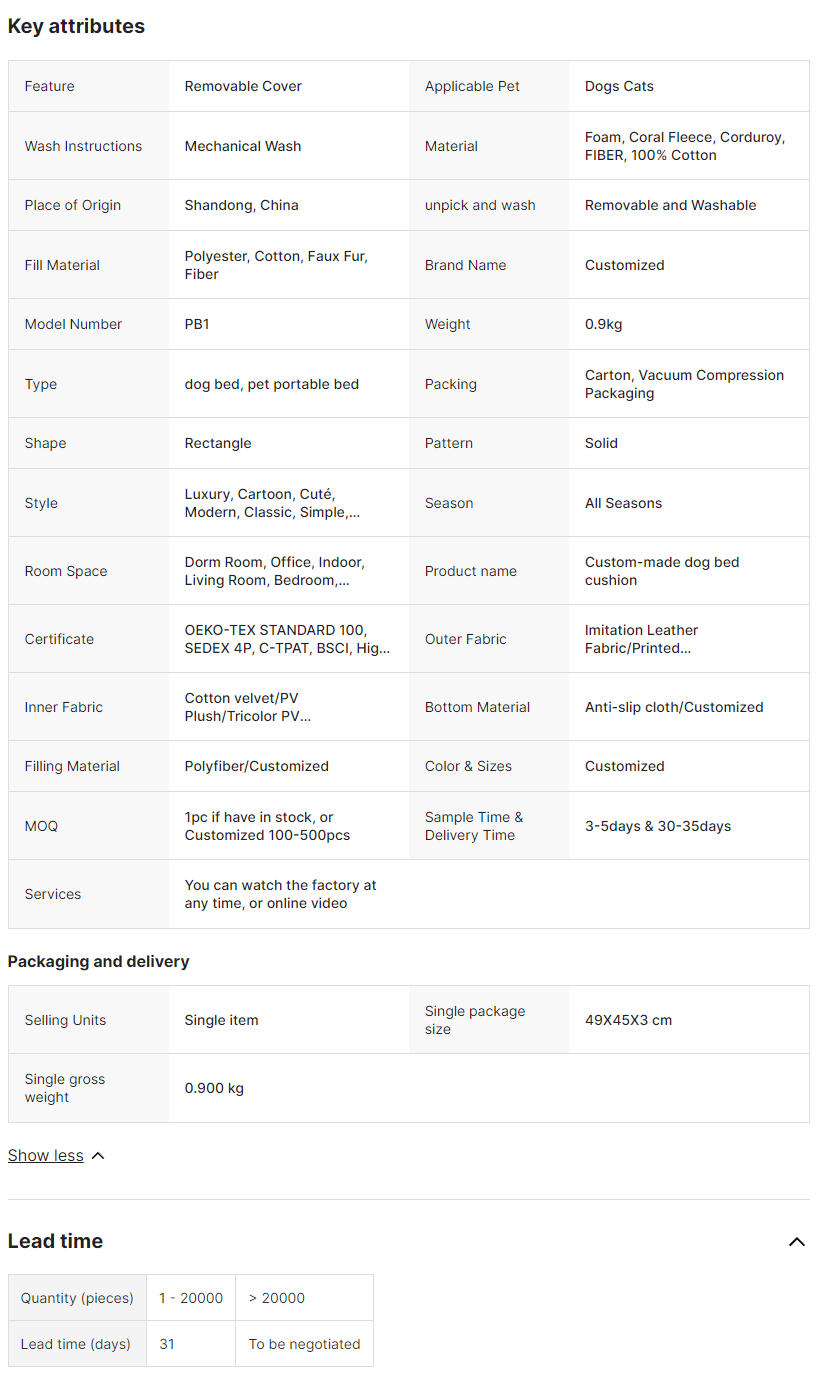Viewport: 821px width, 1397px height.
Task: Click the Key attributes heading
Action: 76,26
